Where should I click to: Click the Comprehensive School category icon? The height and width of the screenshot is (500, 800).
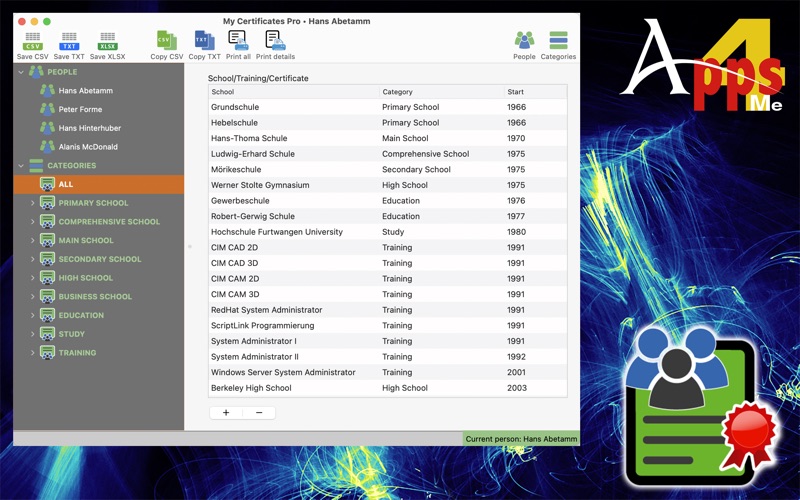click(x=47, y=222)
